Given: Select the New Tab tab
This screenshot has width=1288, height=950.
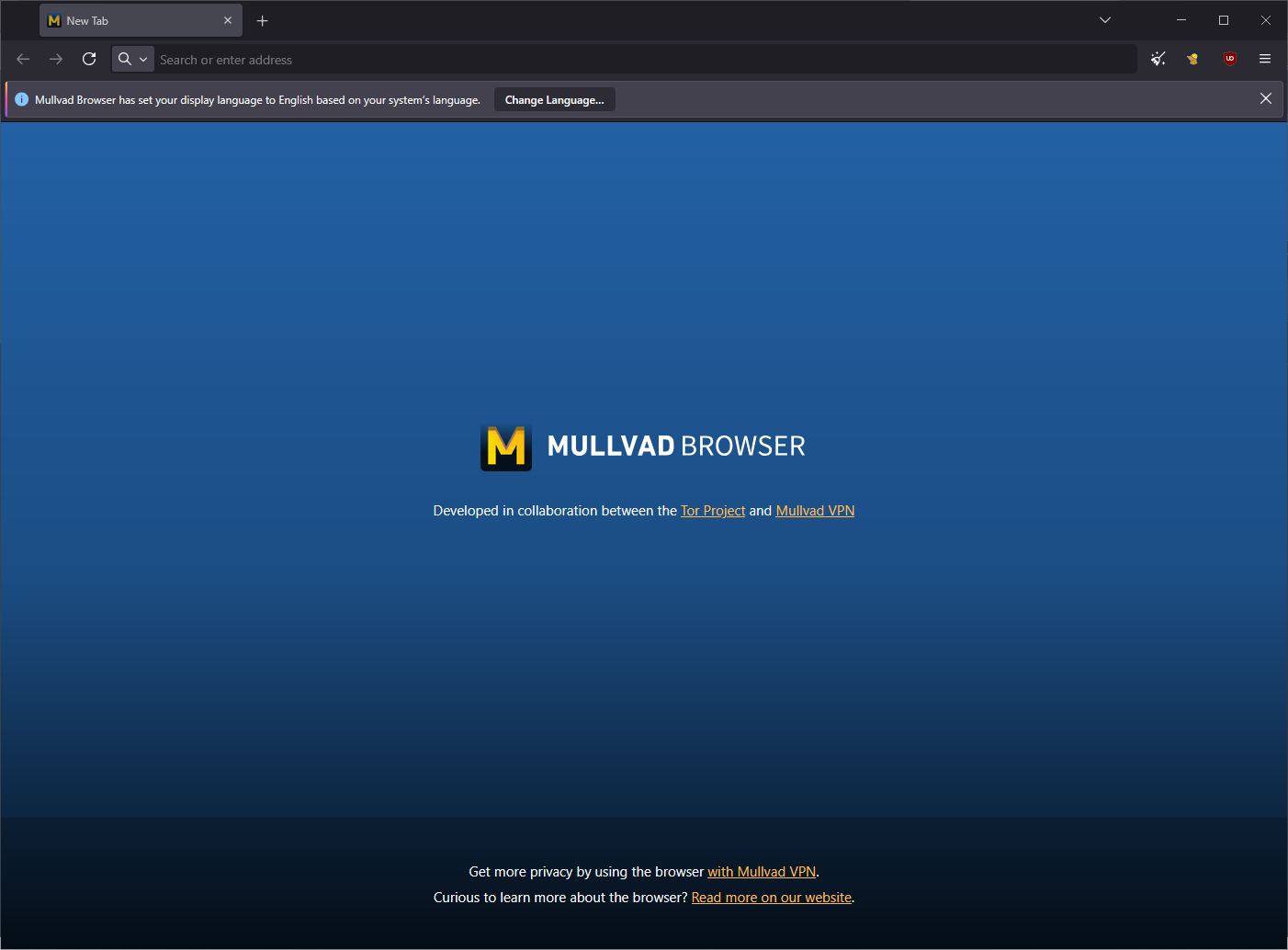Looking at the screenshot, I should (x=141, y=20).
